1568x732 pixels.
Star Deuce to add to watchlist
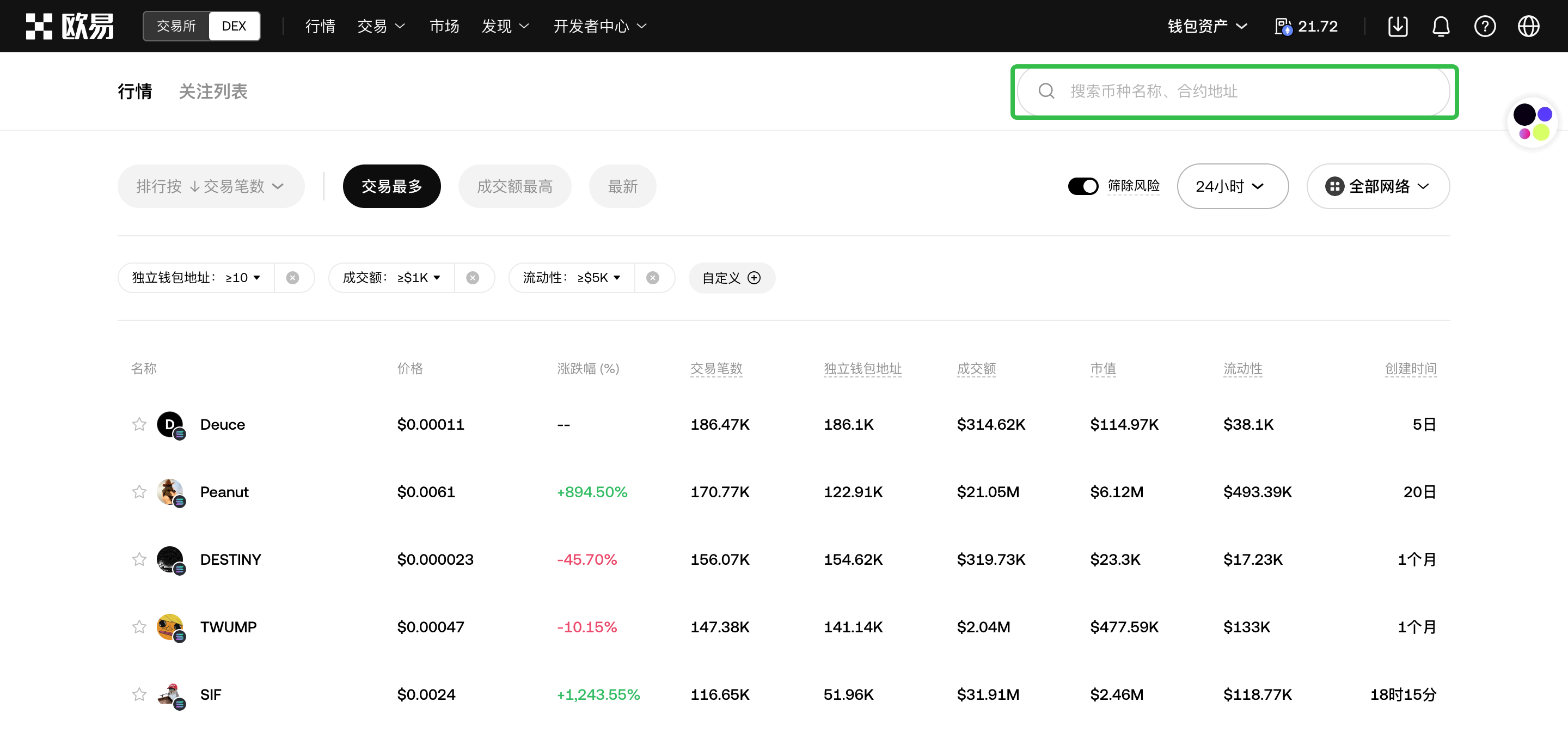point(139,424)
